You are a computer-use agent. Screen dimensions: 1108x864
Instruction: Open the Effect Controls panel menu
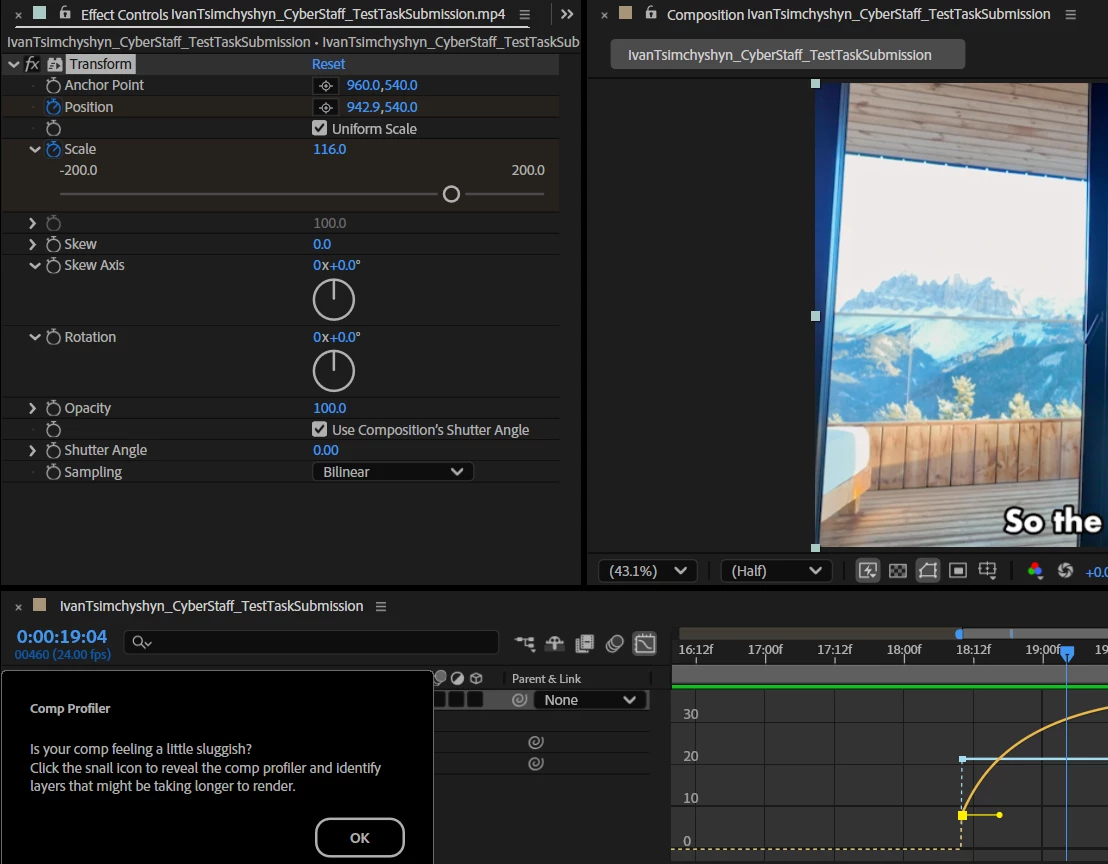pos(524,14)
